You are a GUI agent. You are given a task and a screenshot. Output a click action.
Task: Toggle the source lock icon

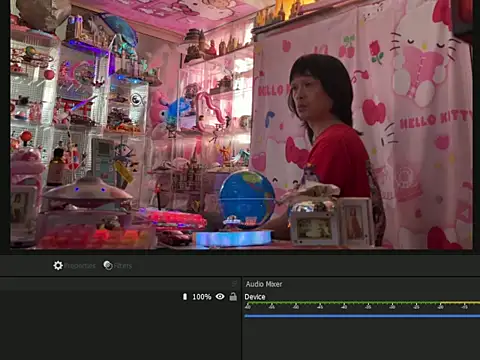click(x=233, y=296)
